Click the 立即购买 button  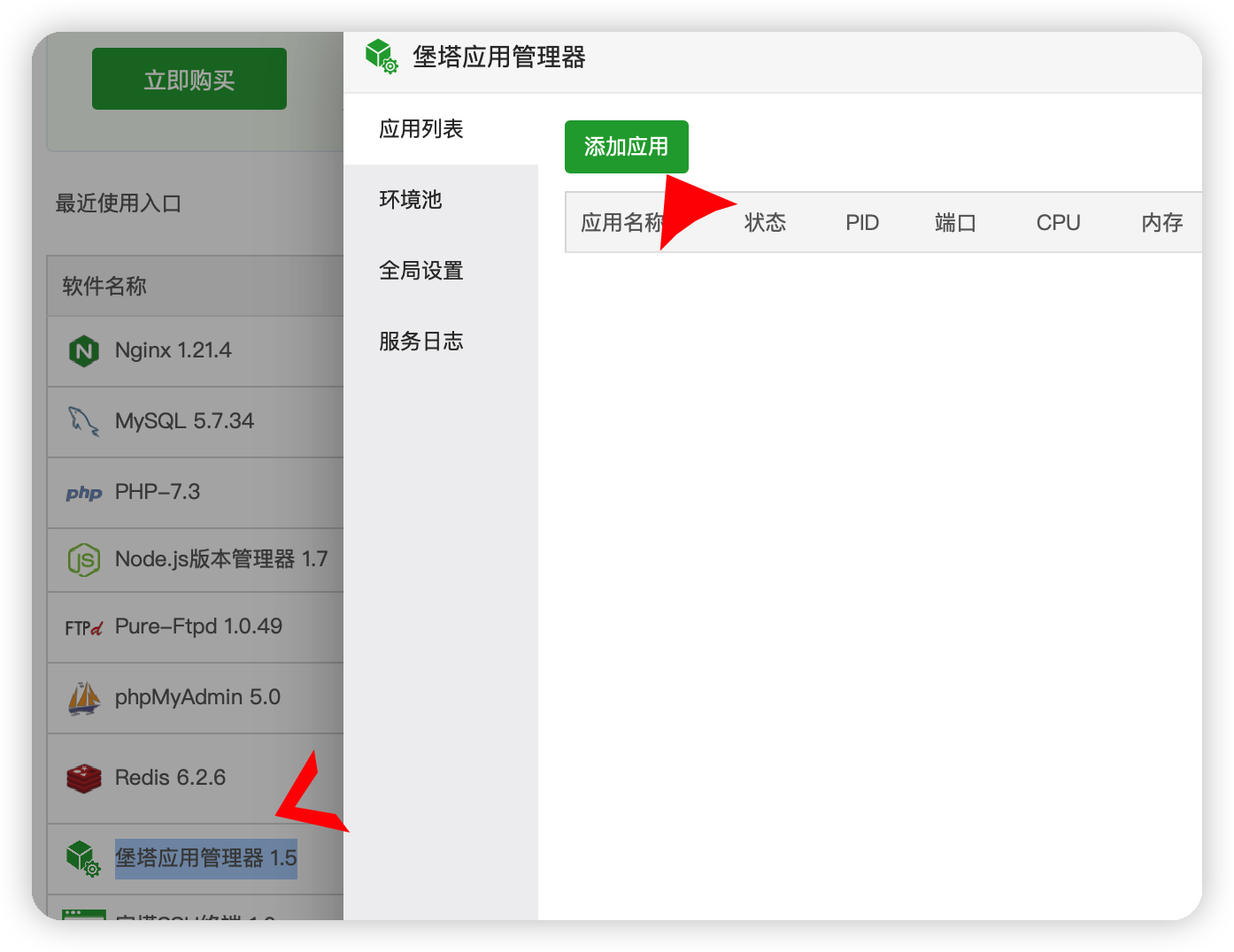[x=189, y=79]
